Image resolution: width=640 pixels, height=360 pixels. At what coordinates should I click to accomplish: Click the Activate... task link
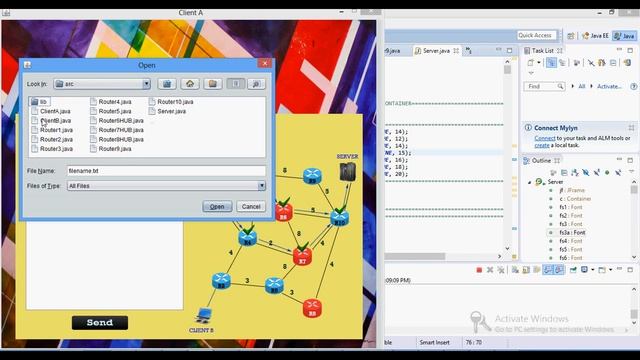point(609,86)
